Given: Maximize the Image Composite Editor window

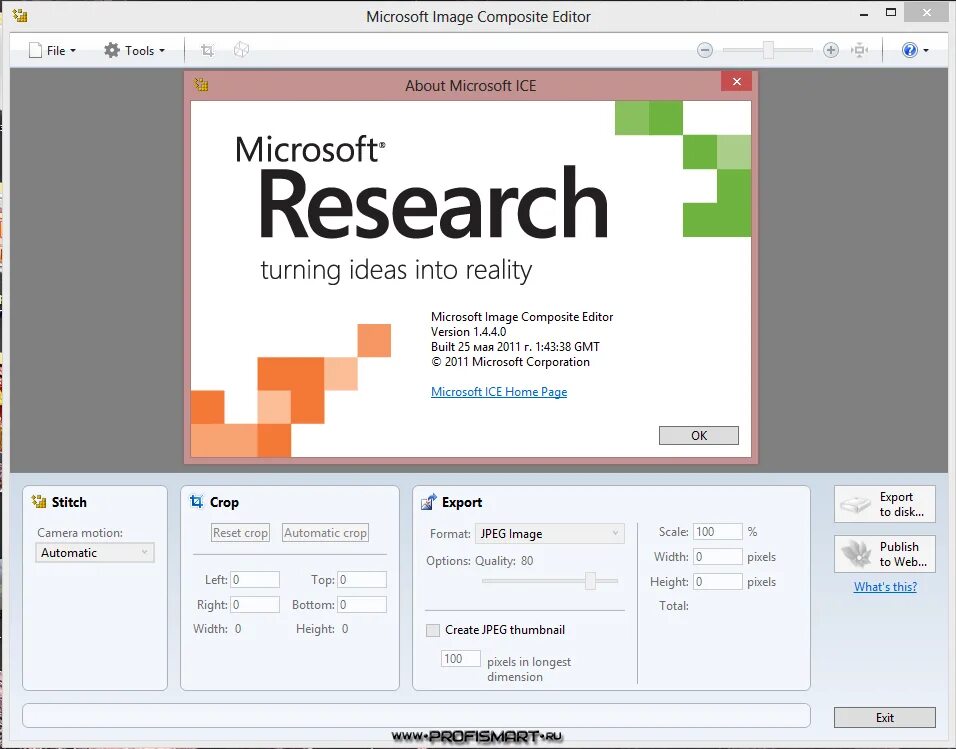Looking at the screenshot, I should [891, 13].
